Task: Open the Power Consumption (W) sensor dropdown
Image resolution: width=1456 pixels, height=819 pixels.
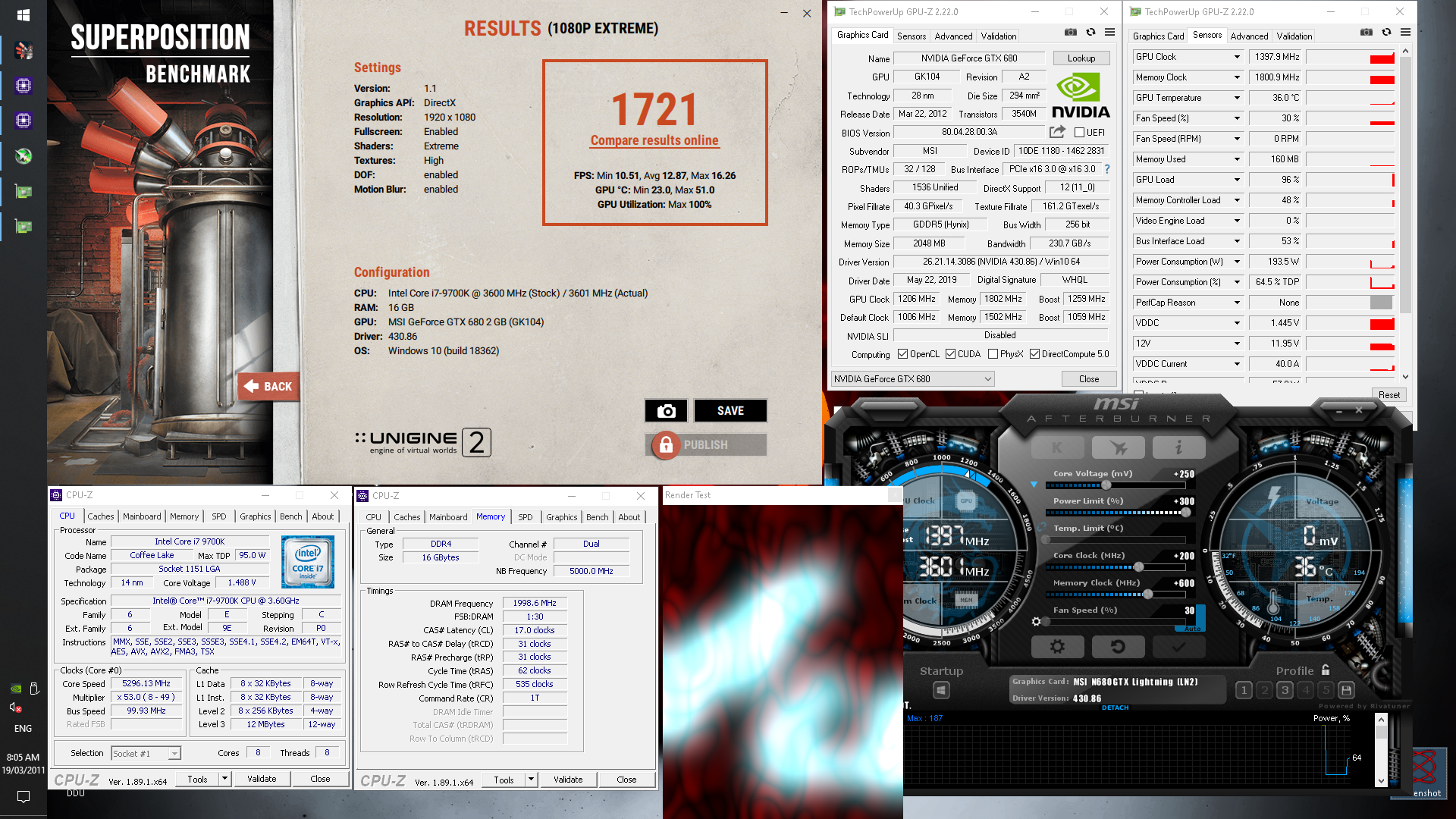Action: (1237, 262)
